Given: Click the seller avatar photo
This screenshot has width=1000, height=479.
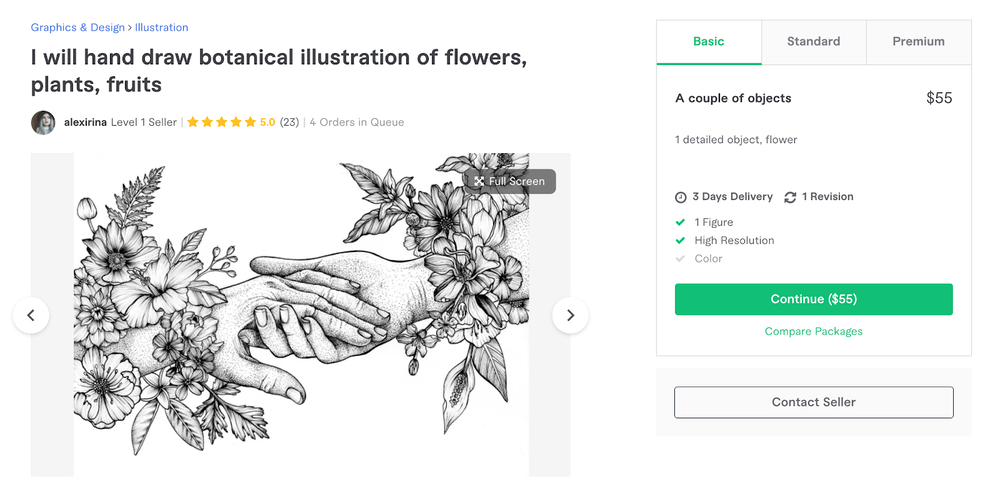Looking at the screenshot, I should tap(43, 122).
